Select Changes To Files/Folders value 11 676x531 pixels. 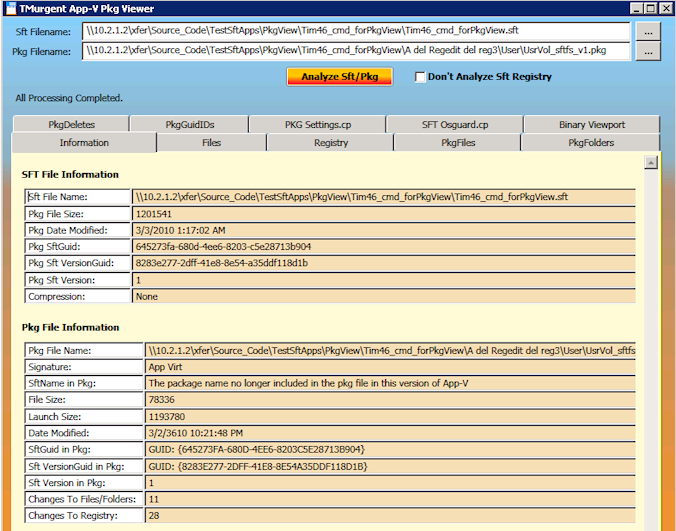click(390, 499)
